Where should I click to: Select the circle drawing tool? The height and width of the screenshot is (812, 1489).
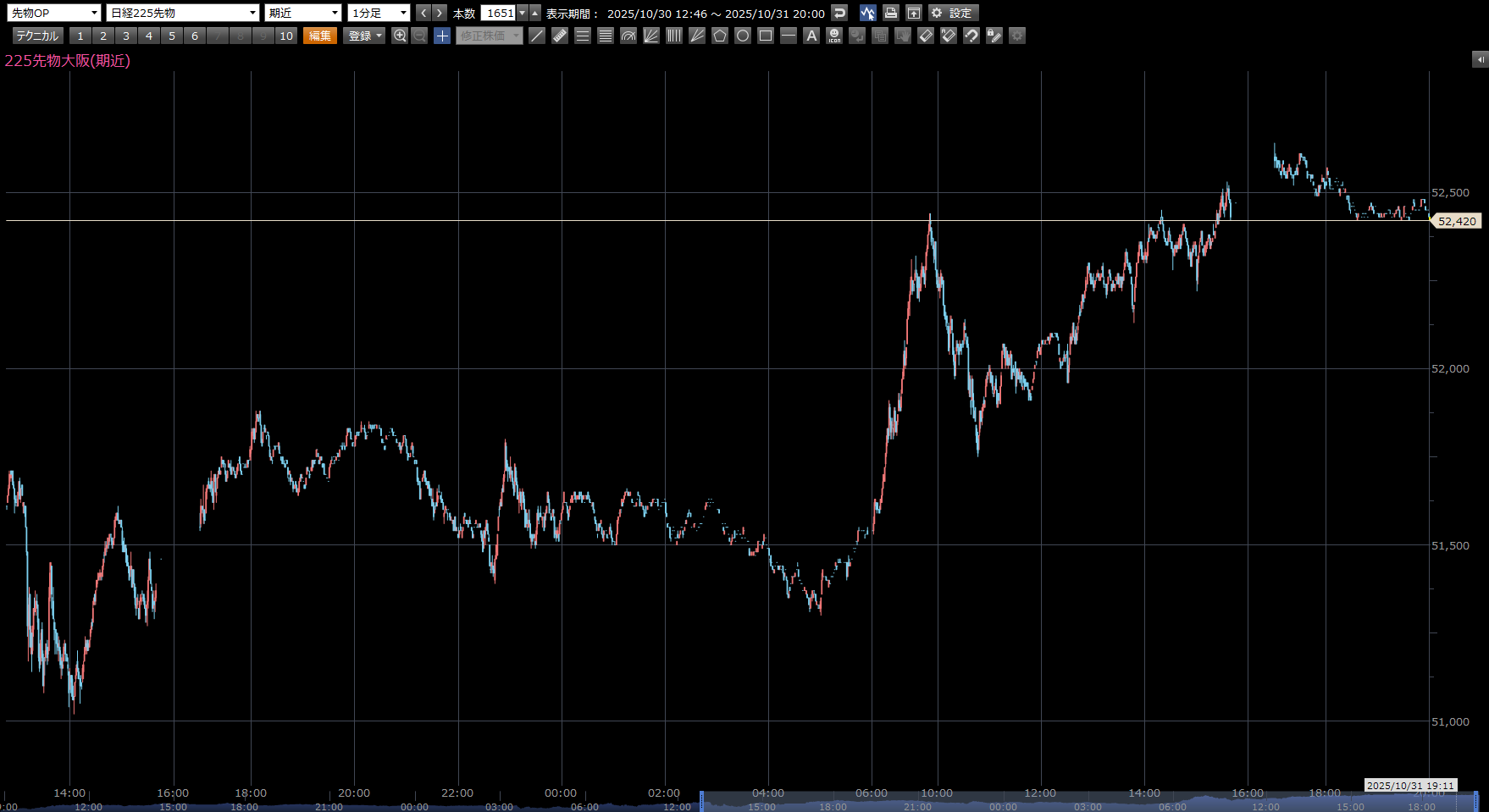click(743, 36)
